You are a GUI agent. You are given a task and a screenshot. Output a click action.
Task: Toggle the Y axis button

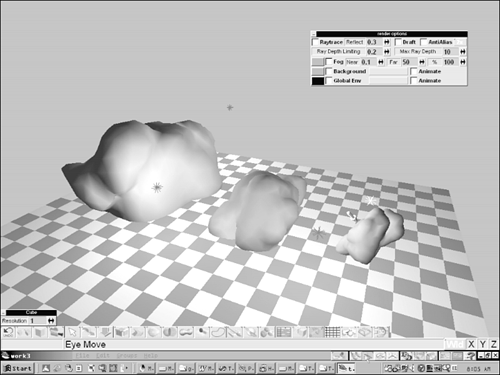482,344
